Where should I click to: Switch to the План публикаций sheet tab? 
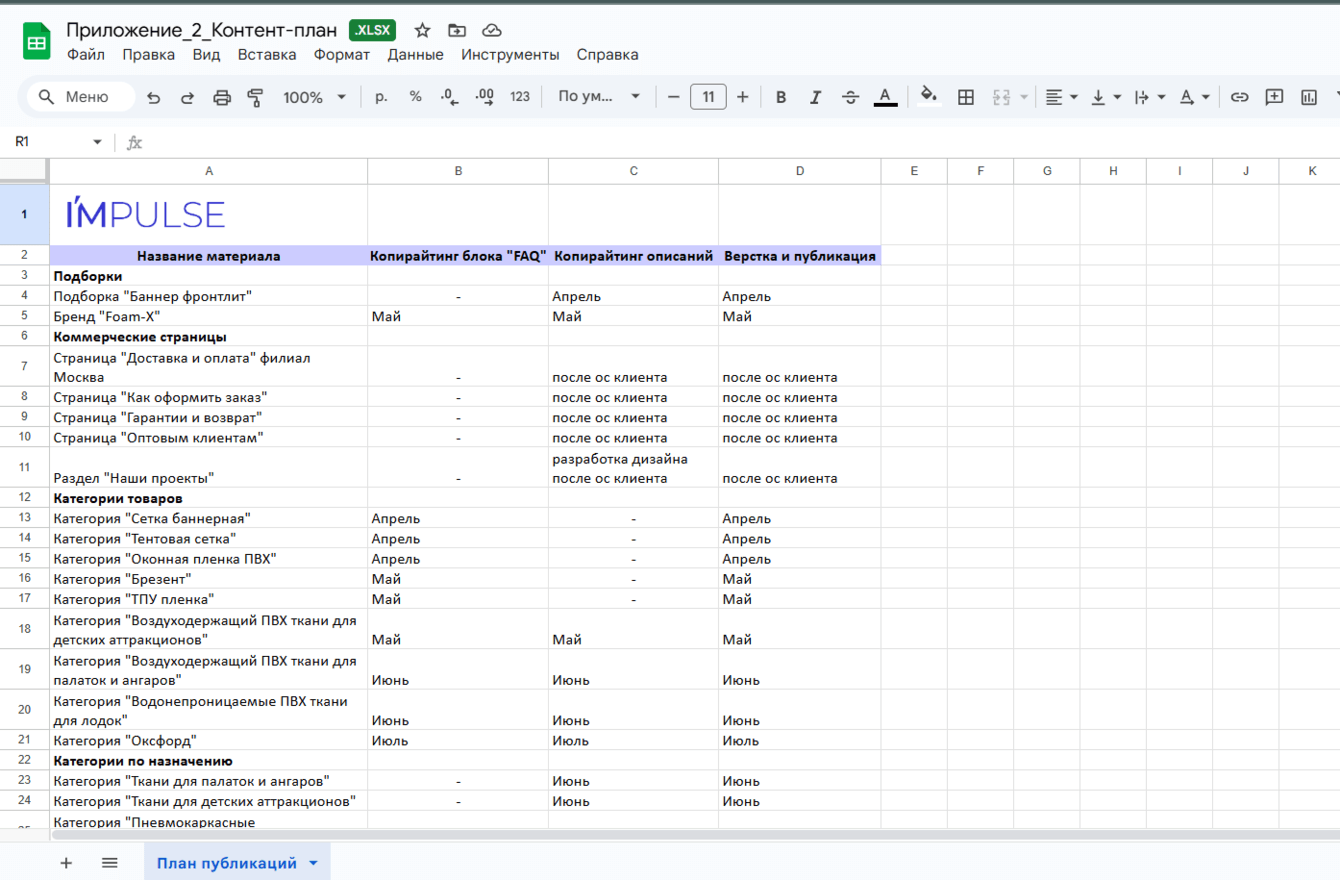(227, 863)
